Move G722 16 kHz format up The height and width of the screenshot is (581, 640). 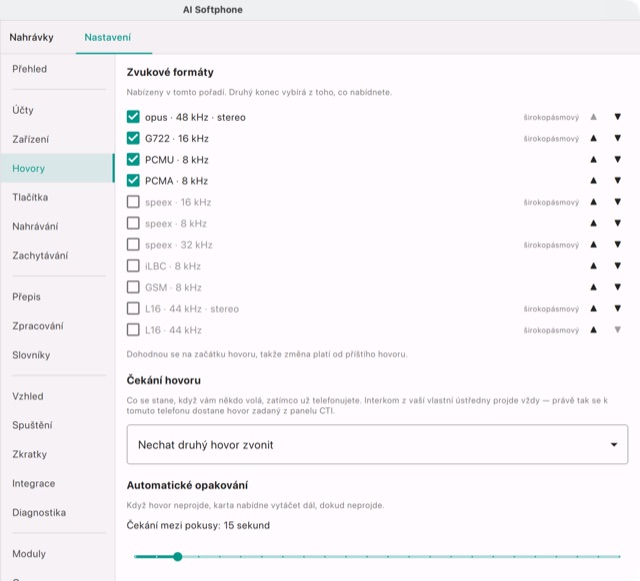(x=593, y=138)
